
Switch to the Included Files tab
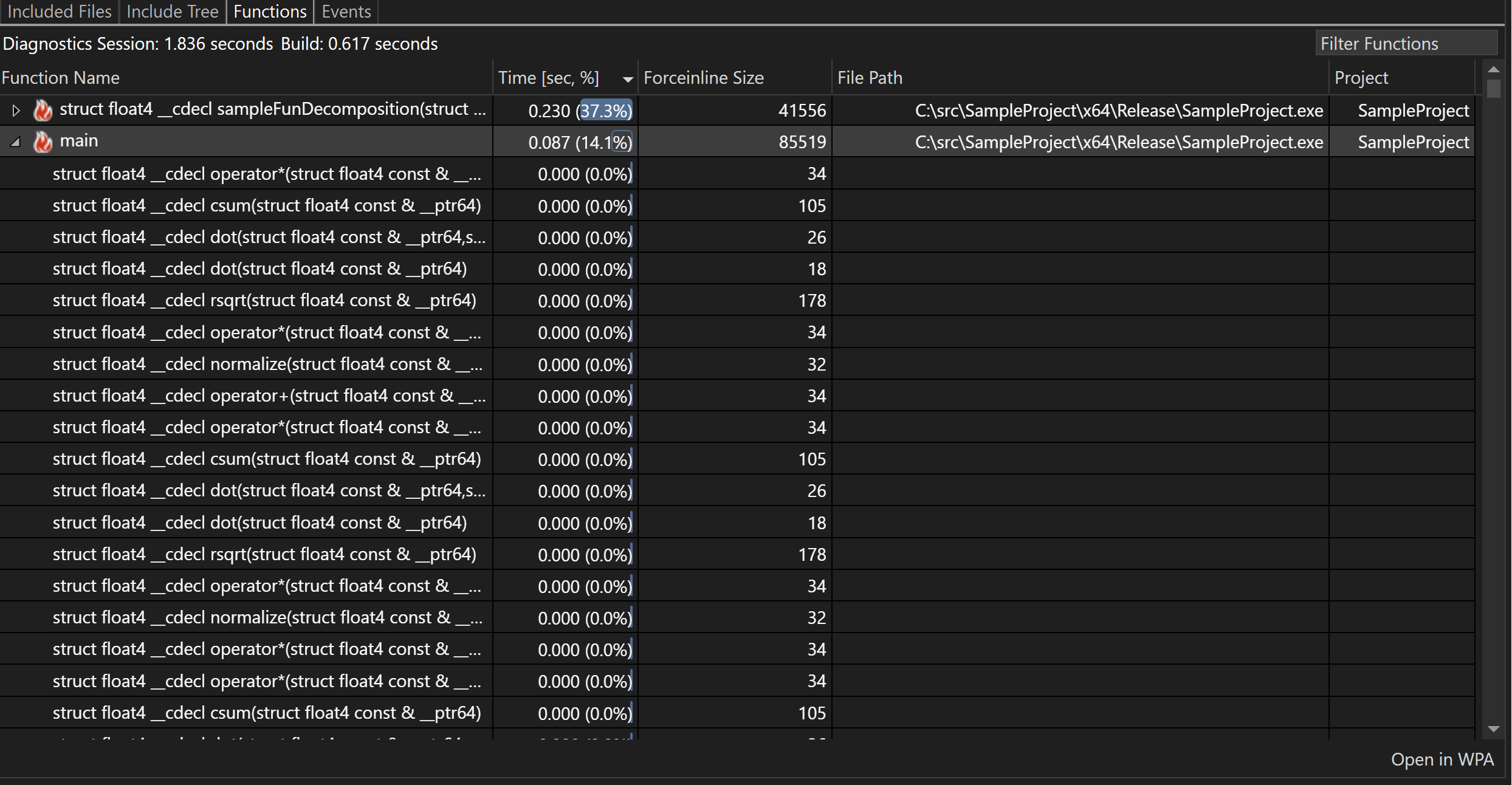[x=57, y=12]
